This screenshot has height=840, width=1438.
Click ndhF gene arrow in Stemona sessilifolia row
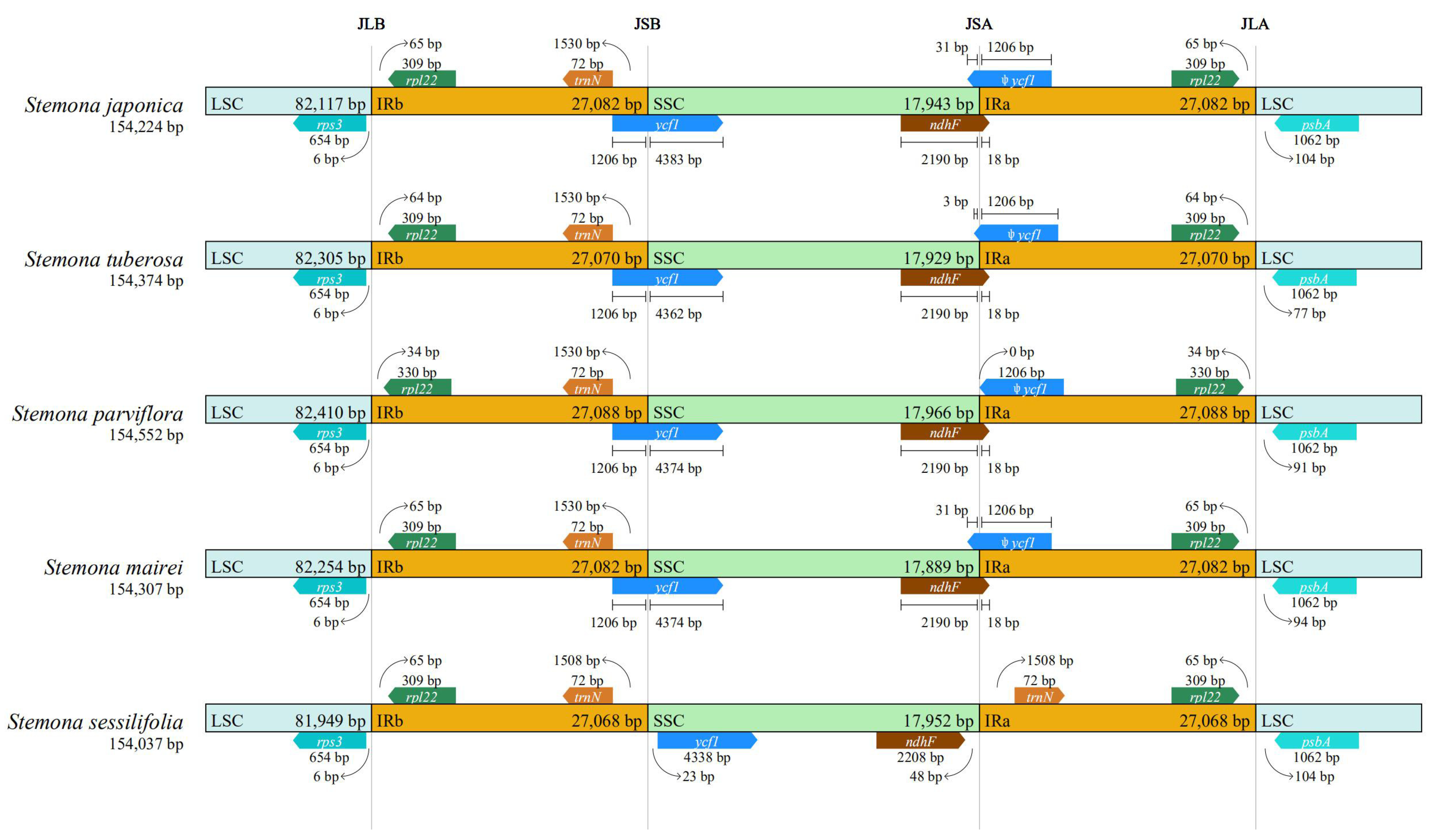920,741
